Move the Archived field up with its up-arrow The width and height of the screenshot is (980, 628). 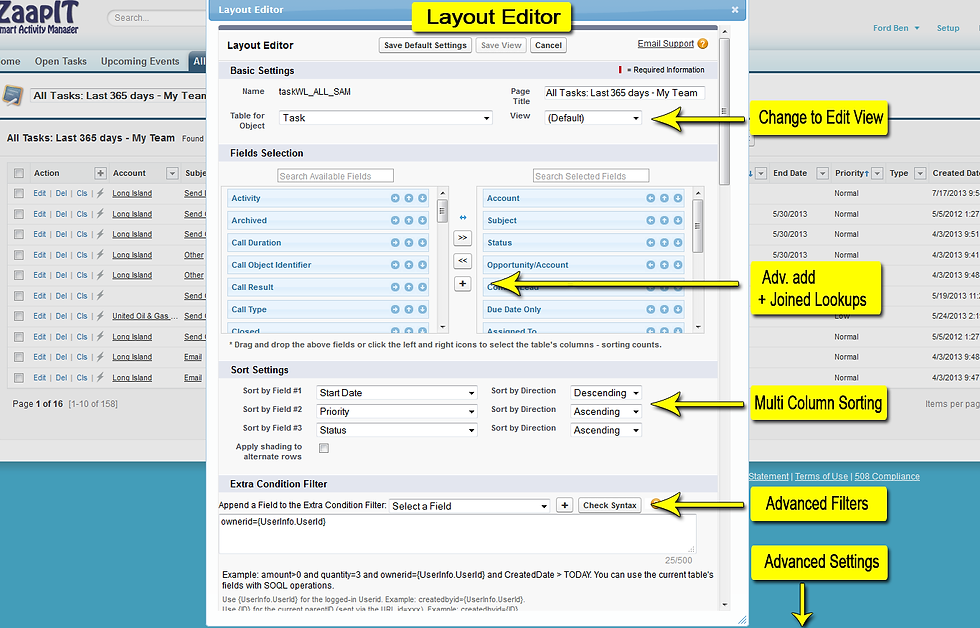tap(409, 221)
